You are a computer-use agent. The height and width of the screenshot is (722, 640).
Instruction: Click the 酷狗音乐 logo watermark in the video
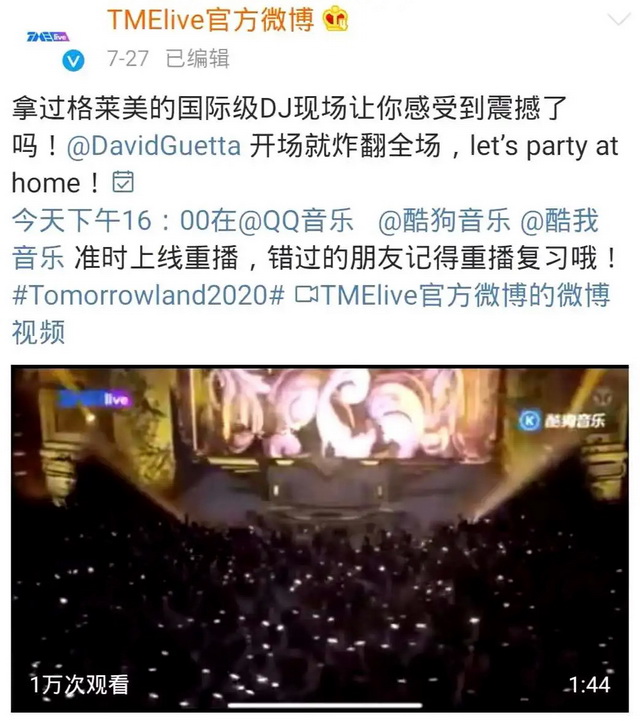tap(562, 420)
